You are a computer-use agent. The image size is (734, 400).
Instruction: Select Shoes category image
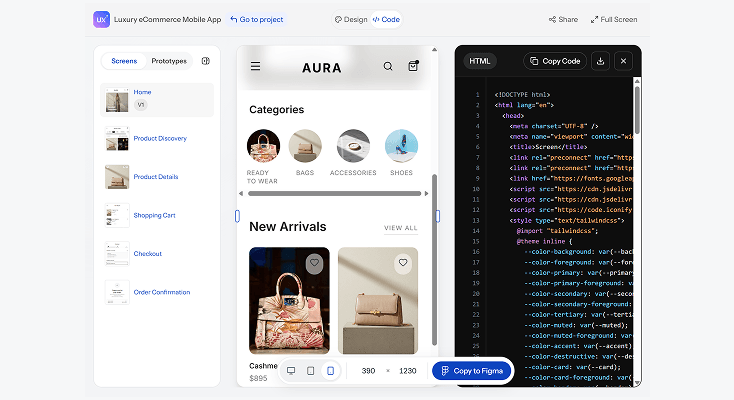[x=401, y=146]
